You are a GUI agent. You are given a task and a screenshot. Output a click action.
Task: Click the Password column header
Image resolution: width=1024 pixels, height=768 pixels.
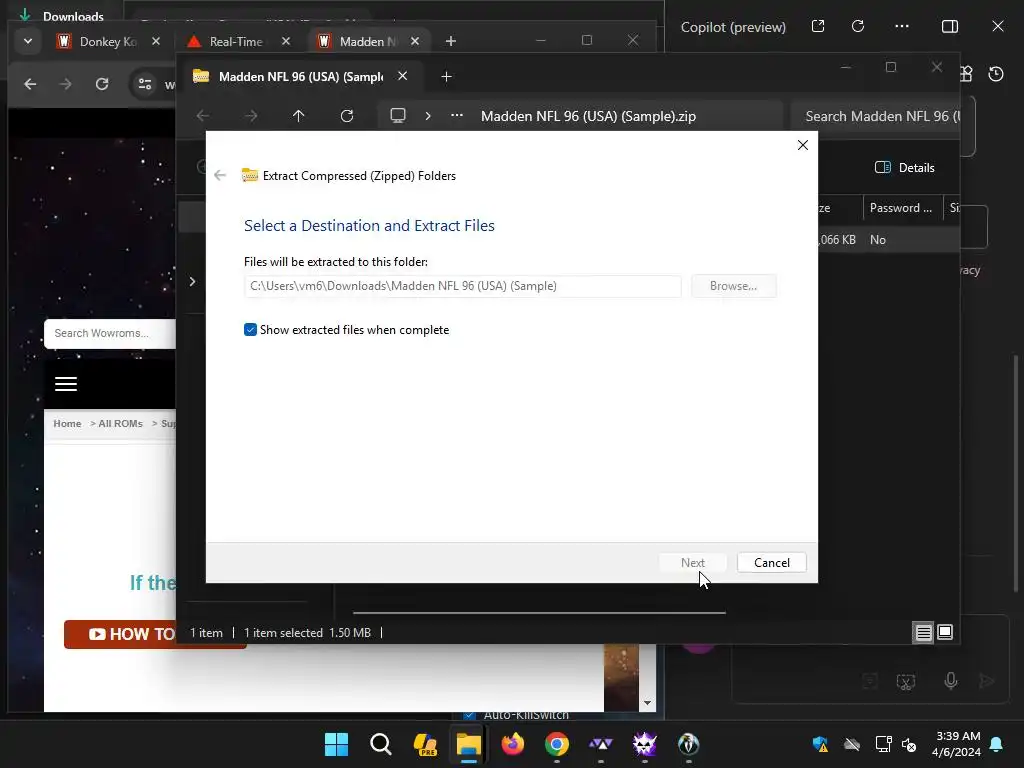coord(903,208)
